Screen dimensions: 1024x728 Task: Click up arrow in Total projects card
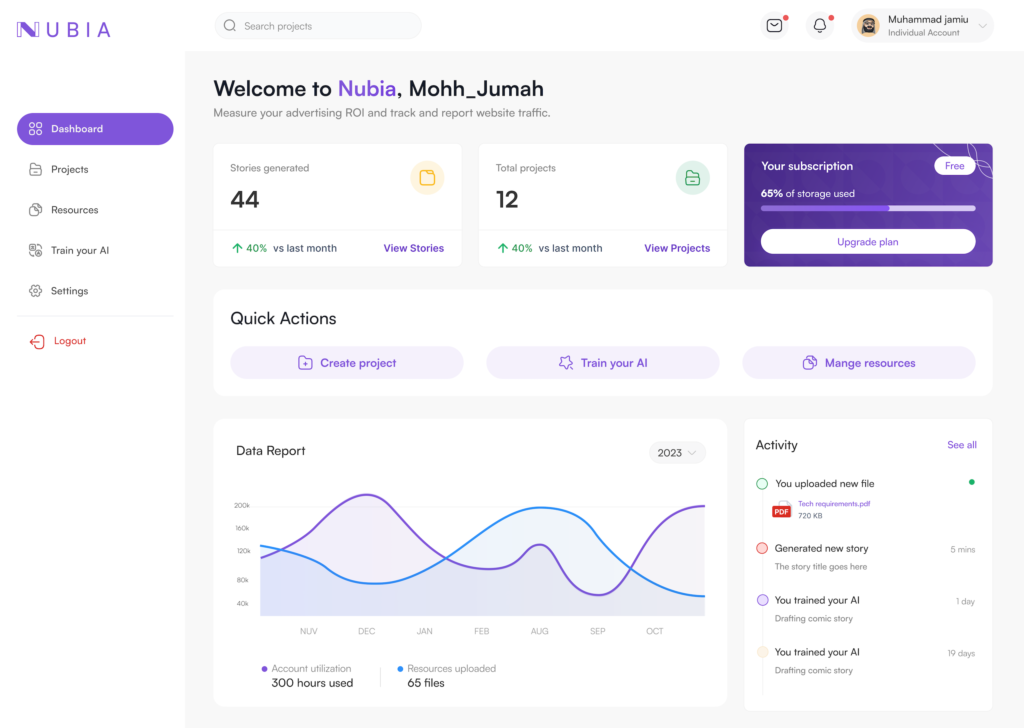502,248
